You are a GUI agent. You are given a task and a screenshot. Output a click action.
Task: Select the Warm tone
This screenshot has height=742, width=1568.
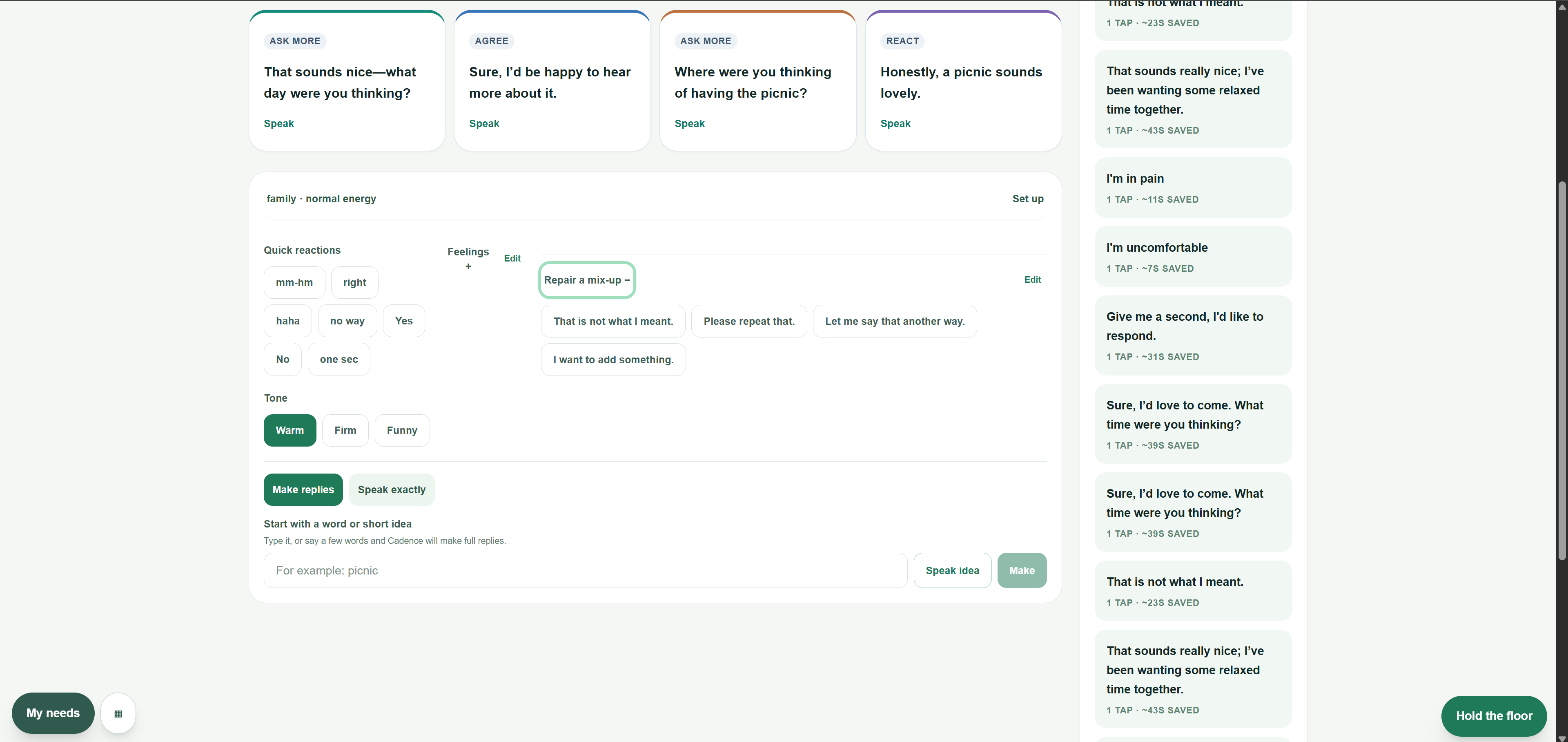290,430
